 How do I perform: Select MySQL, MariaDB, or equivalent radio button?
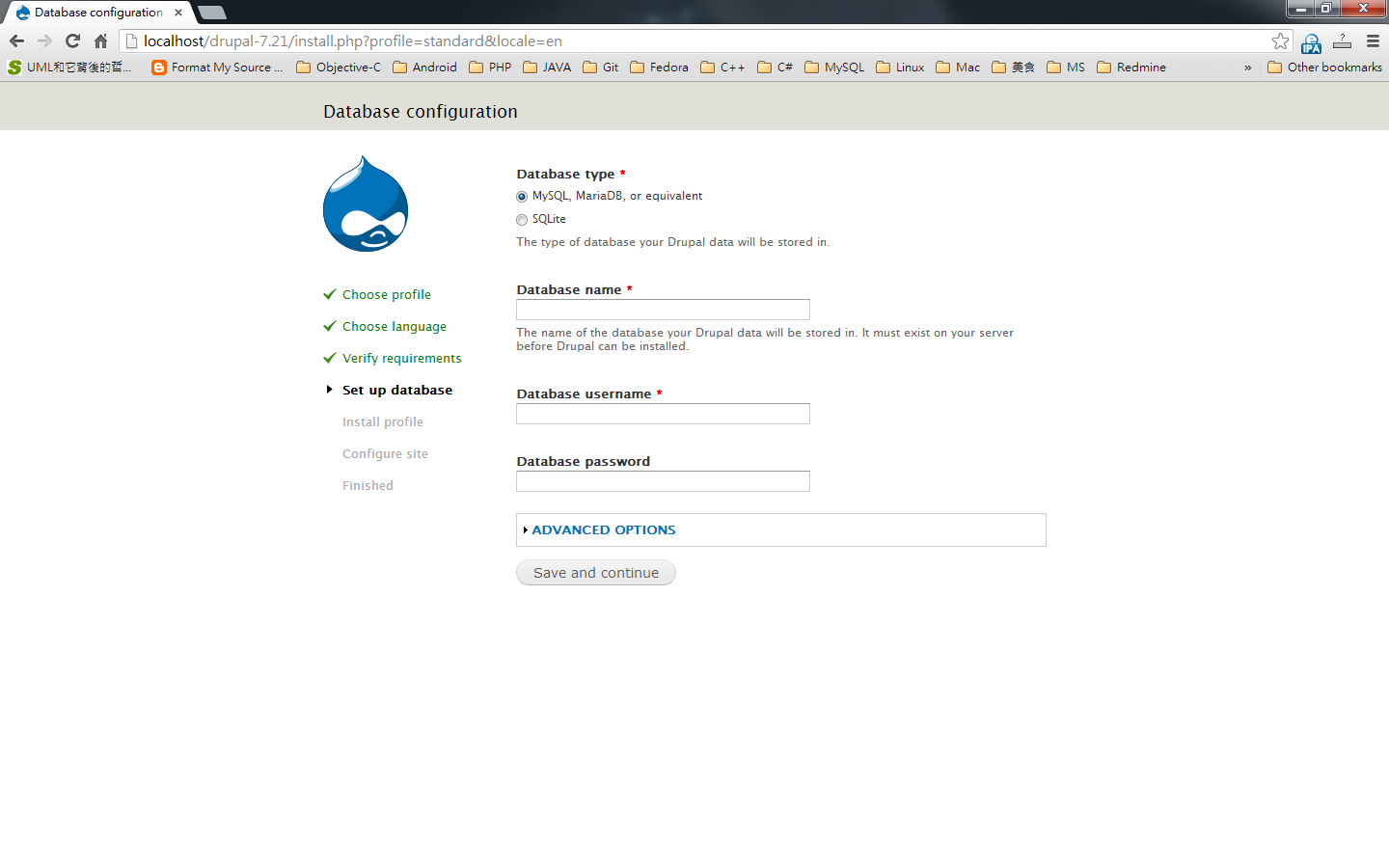[x=522, y=197]
